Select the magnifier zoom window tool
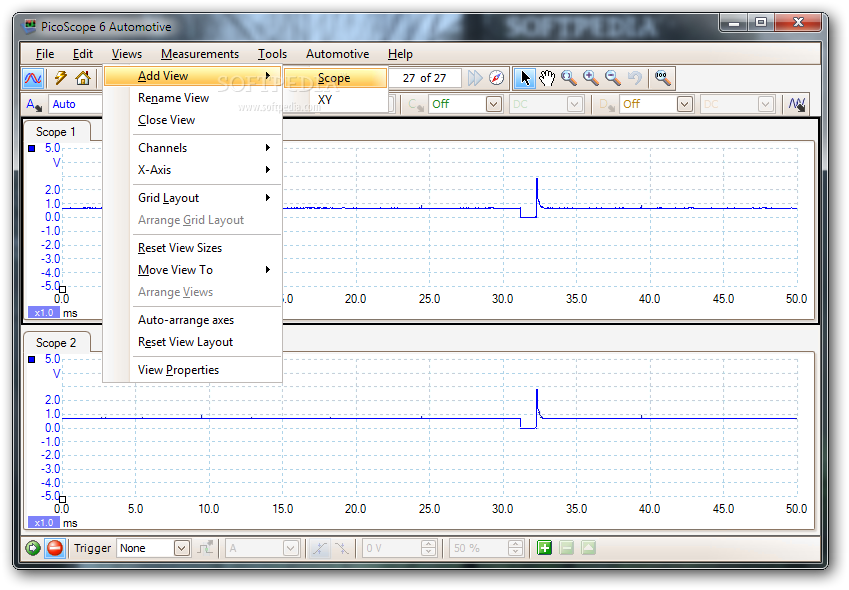Screen dimensions: 849x590 pos(569,78)
